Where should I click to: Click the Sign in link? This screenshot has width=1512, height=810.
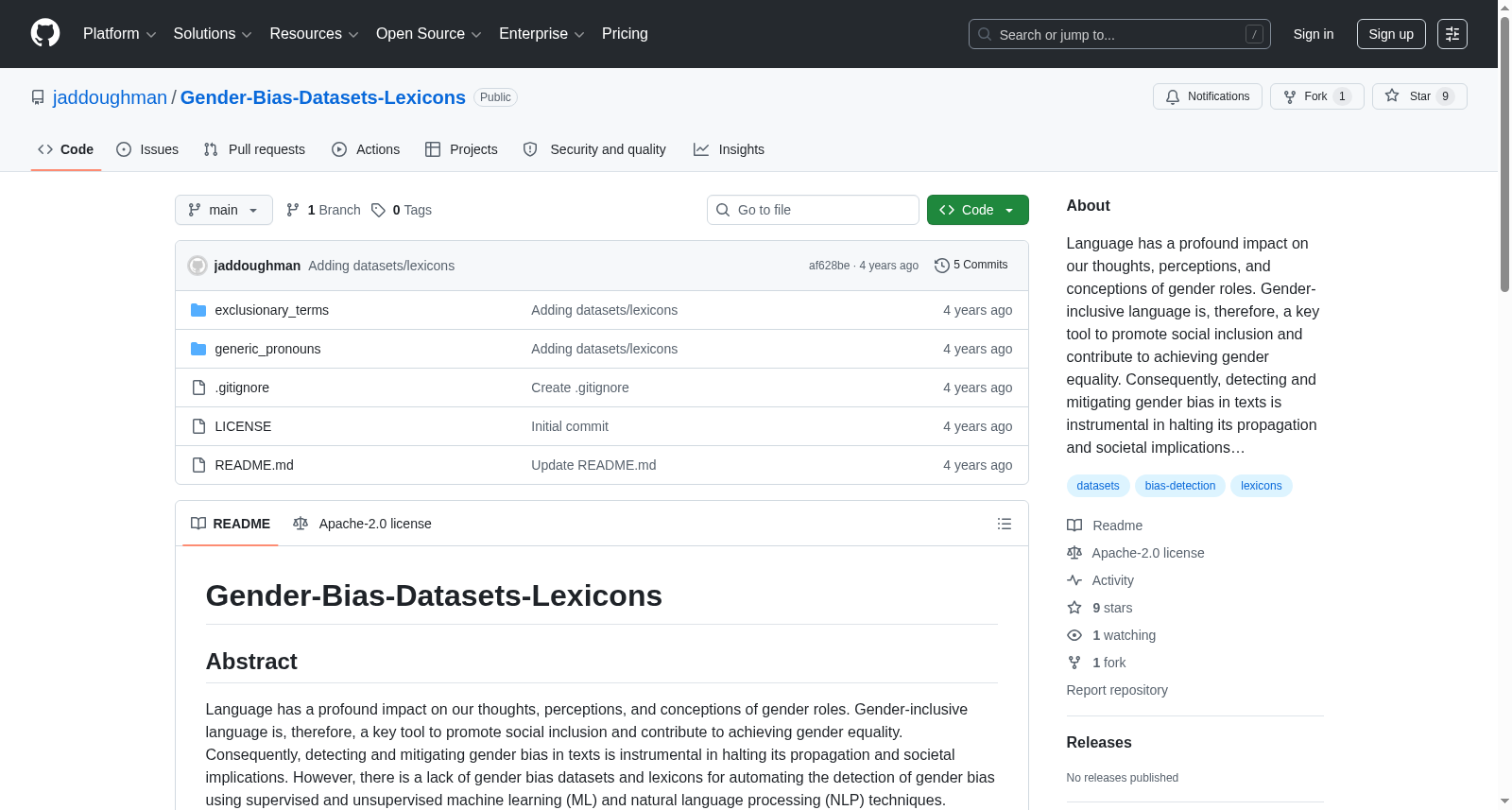tap(1314, 34)
